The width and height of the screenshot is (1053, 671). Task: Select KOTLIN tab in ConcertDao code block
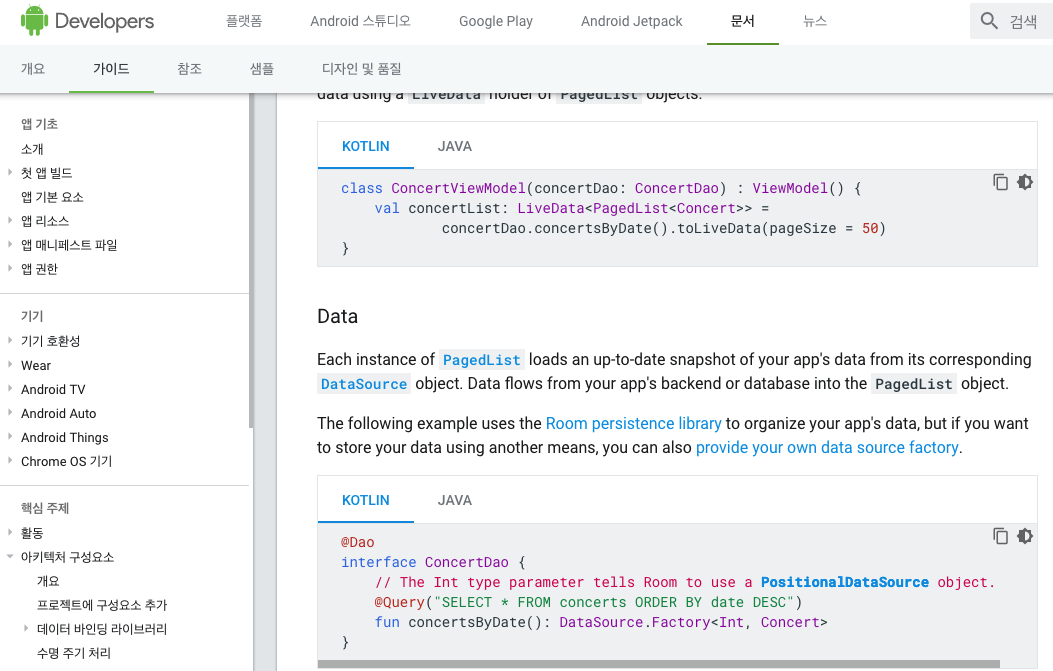[365, 500]
